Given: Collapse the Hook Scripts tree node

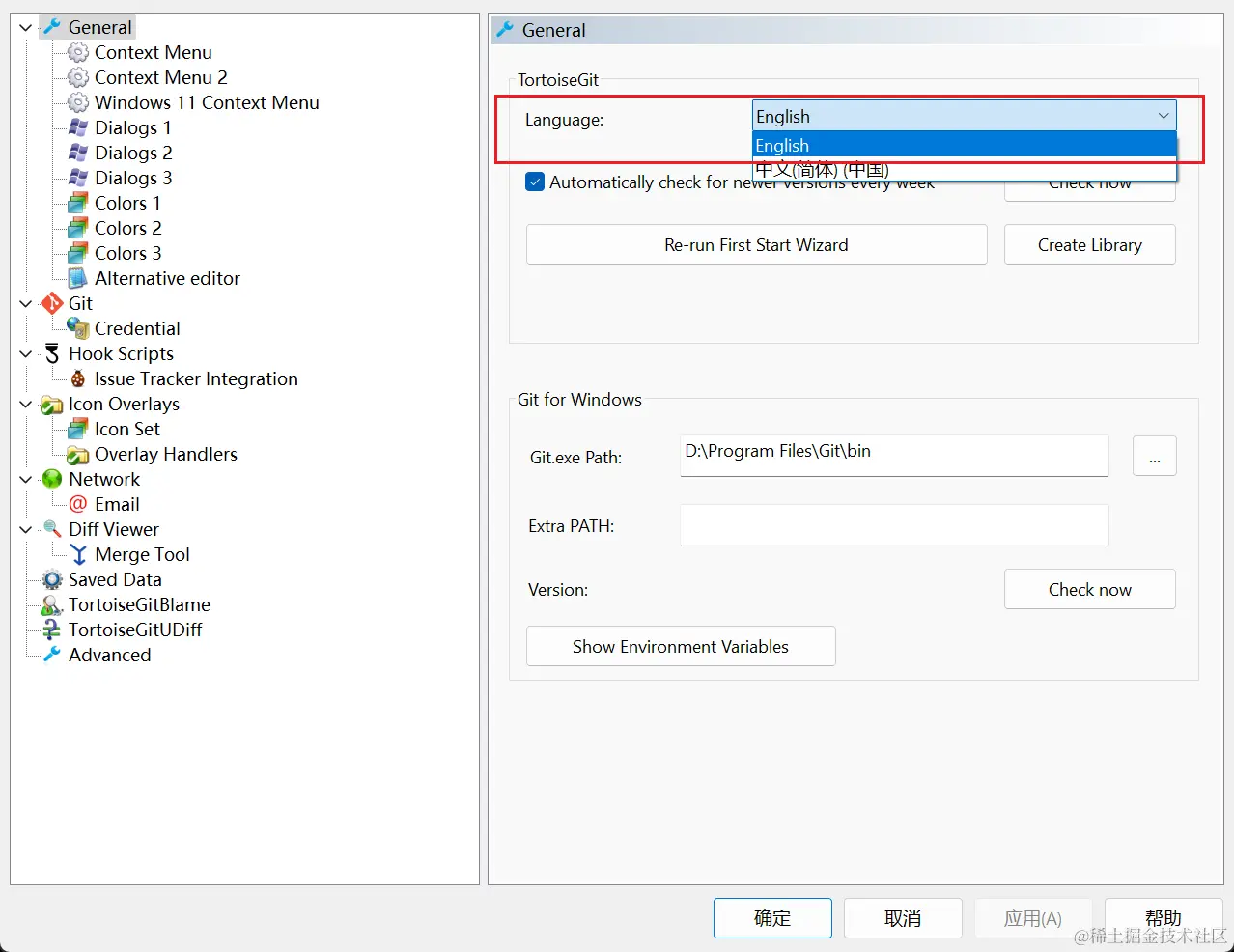Looking at the screenshot, I should [x=26, y=353].
